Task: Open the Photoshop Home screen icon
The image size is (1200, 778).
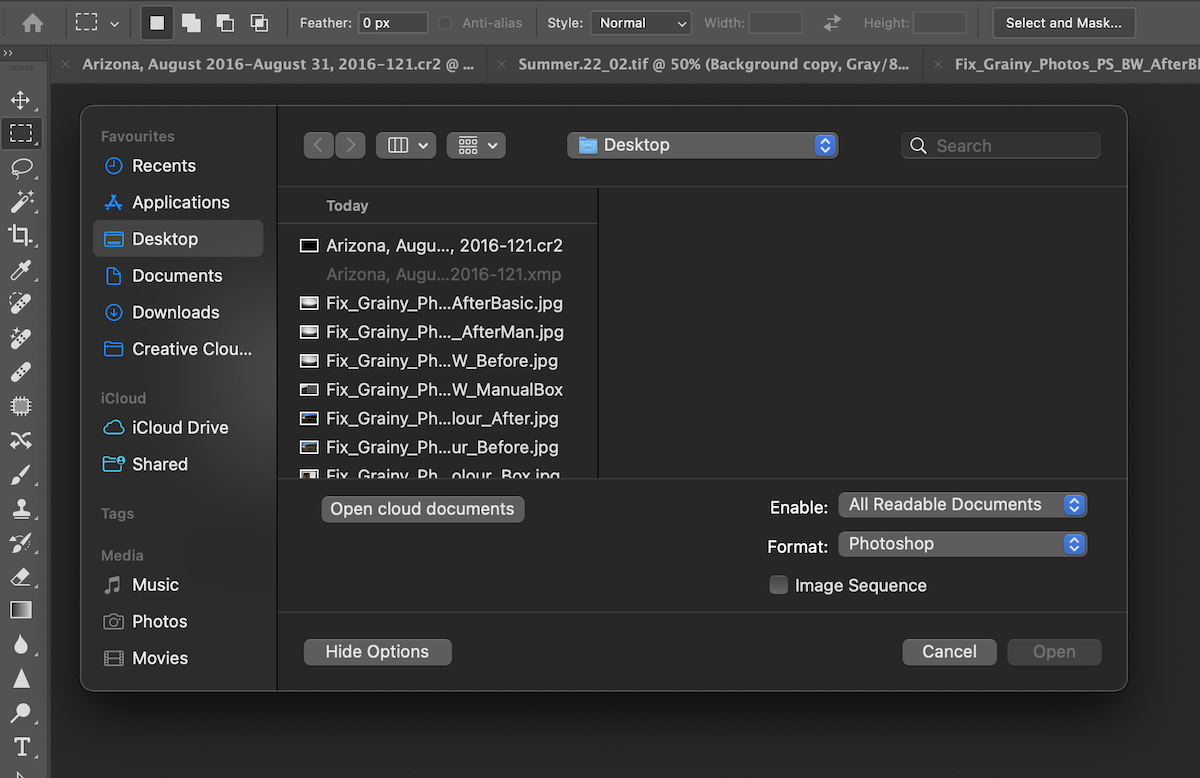Action: [x=34, y=21]
